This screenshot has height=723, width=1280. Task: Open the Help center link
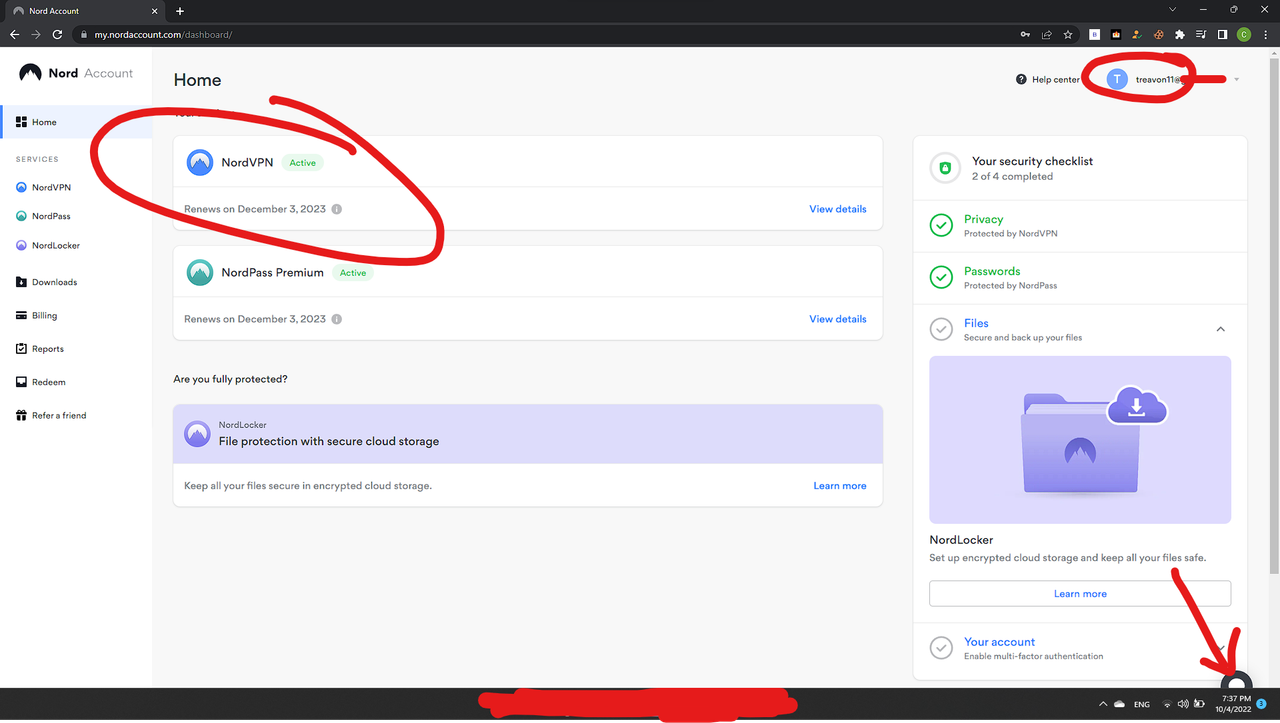pos(1048,80)
